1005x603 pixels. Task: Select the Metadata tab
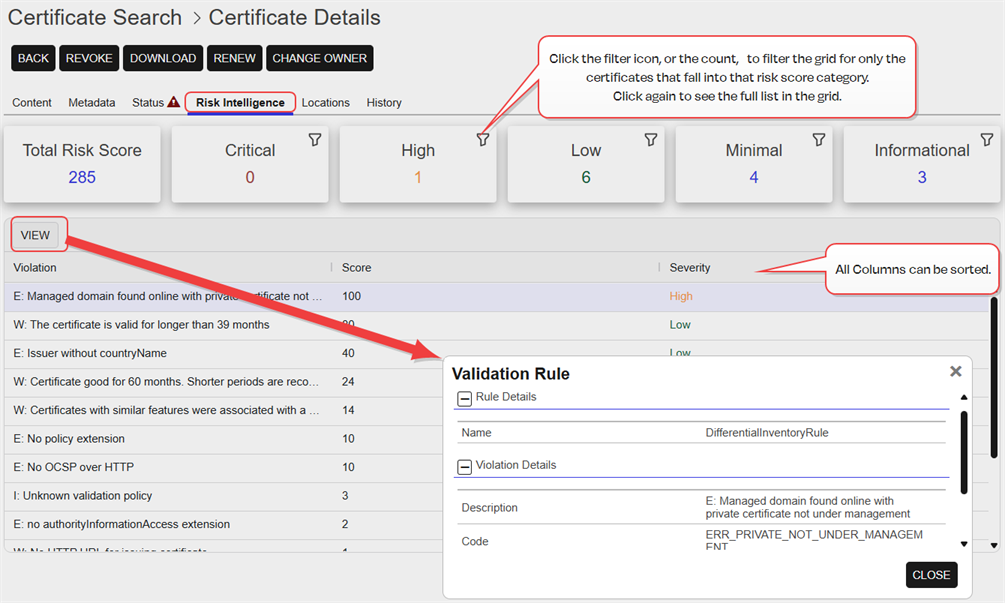(91, 102)
